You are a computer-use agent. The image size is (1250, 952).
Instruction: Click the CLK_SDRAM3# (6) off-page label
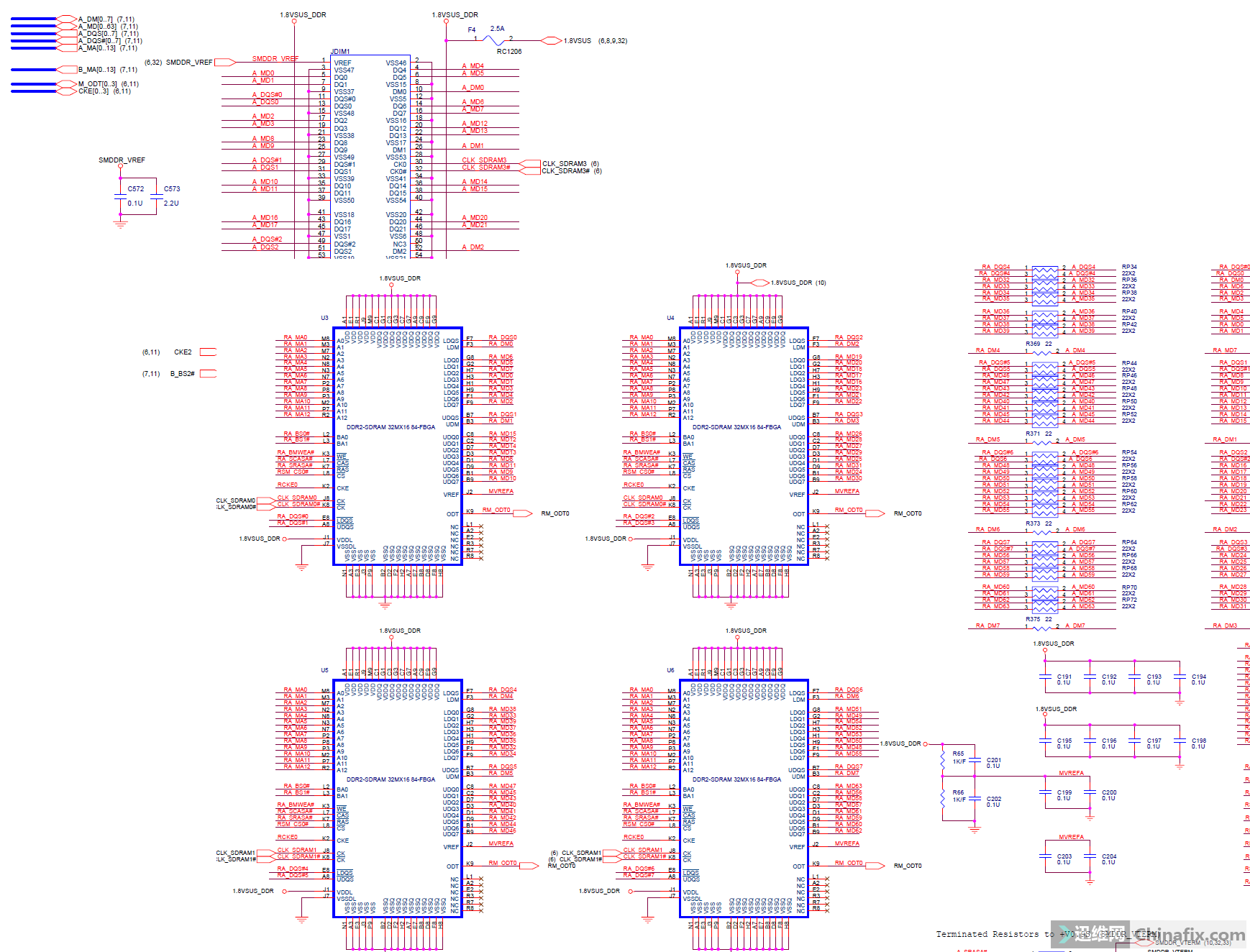click(572, 171)
